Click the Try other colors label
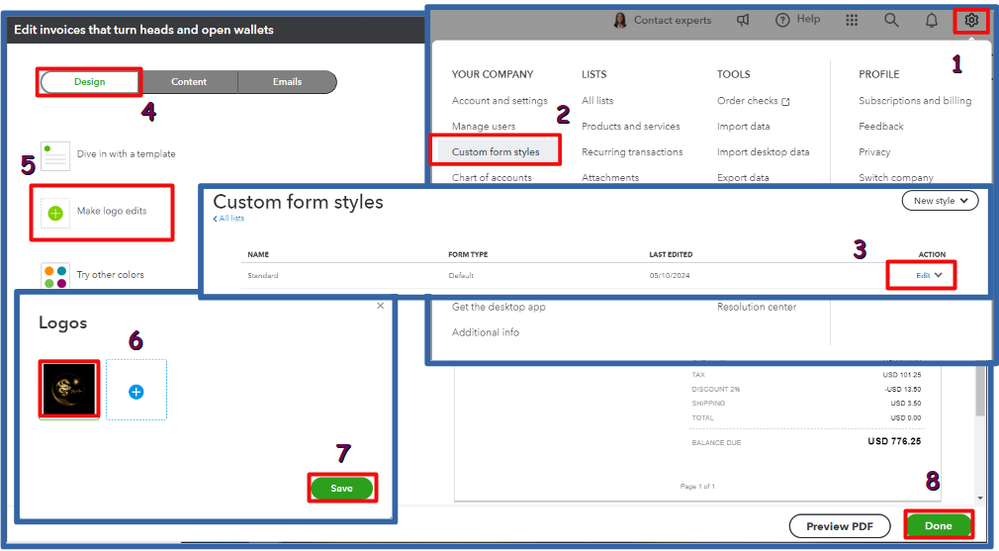Screen dimensions: 999x551 tap(110, 275)
